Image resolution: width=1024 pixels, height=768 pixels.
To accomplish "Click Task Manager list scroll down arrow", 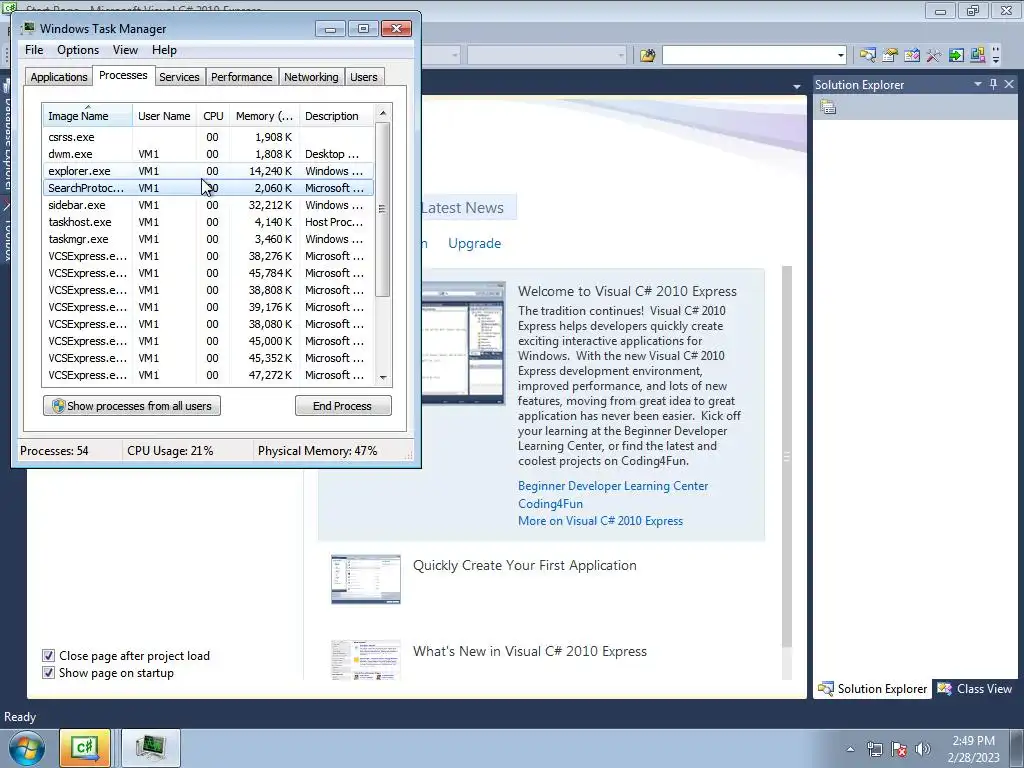I will click(383, 377).
